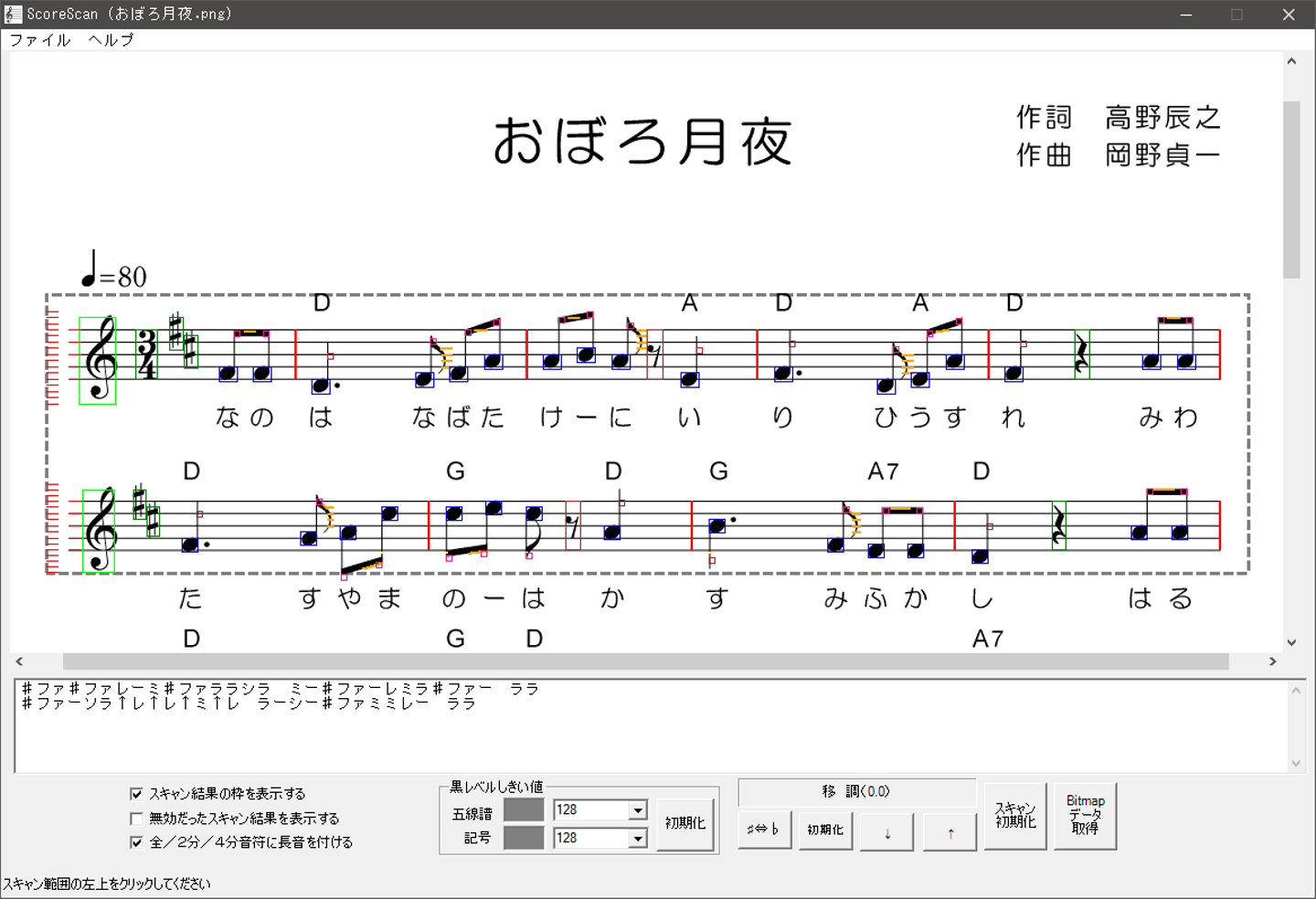Click the composer credit 作曲 岡野貞一
Screen dimensions: 1316x899
(x=1119, y=154)
